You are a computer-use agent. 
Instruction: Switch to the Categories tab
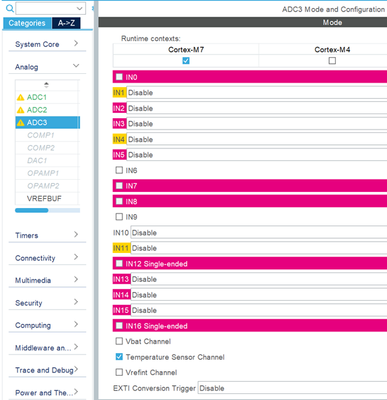point(27,23)
